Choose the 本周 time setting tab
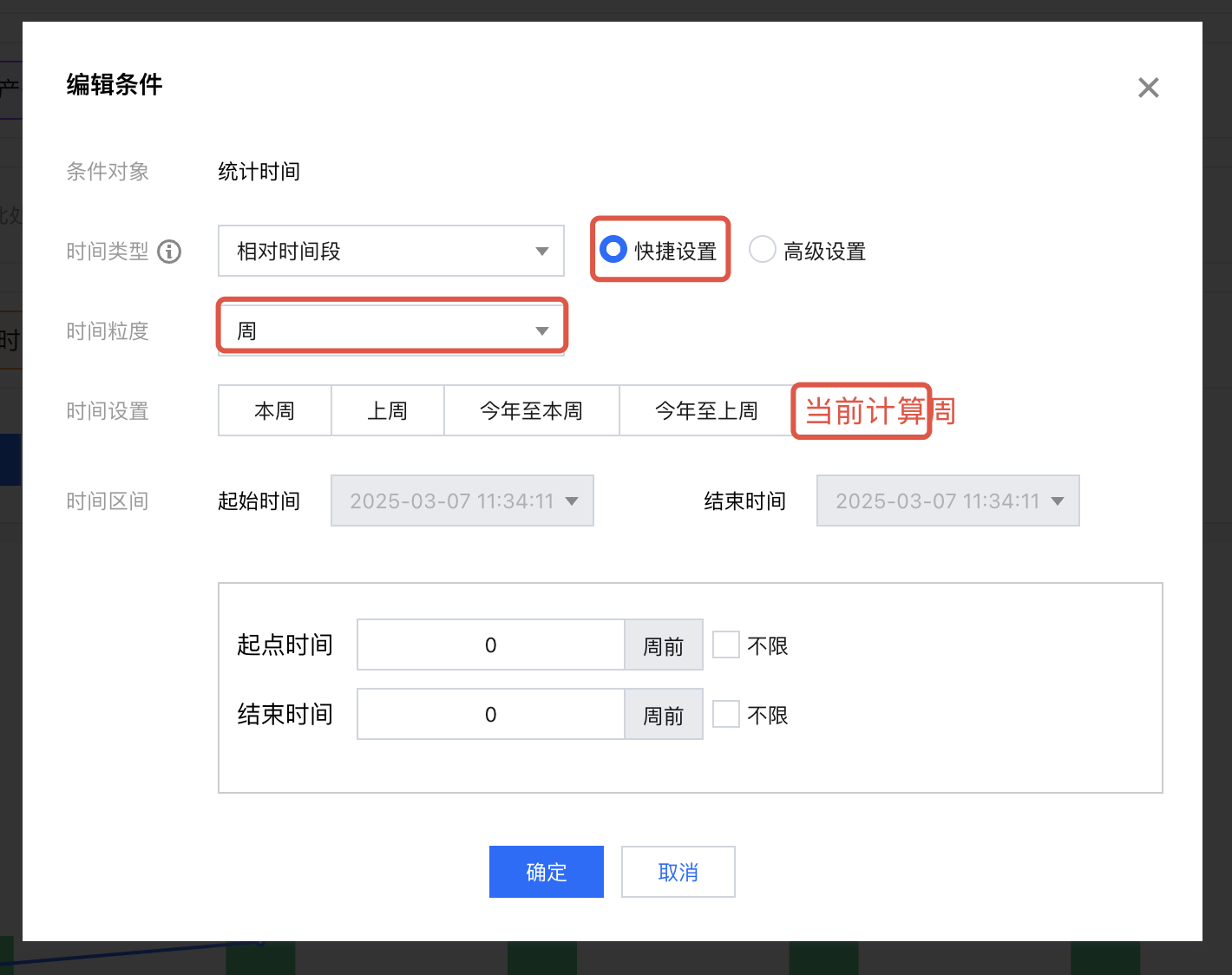 tap(274, 410)
